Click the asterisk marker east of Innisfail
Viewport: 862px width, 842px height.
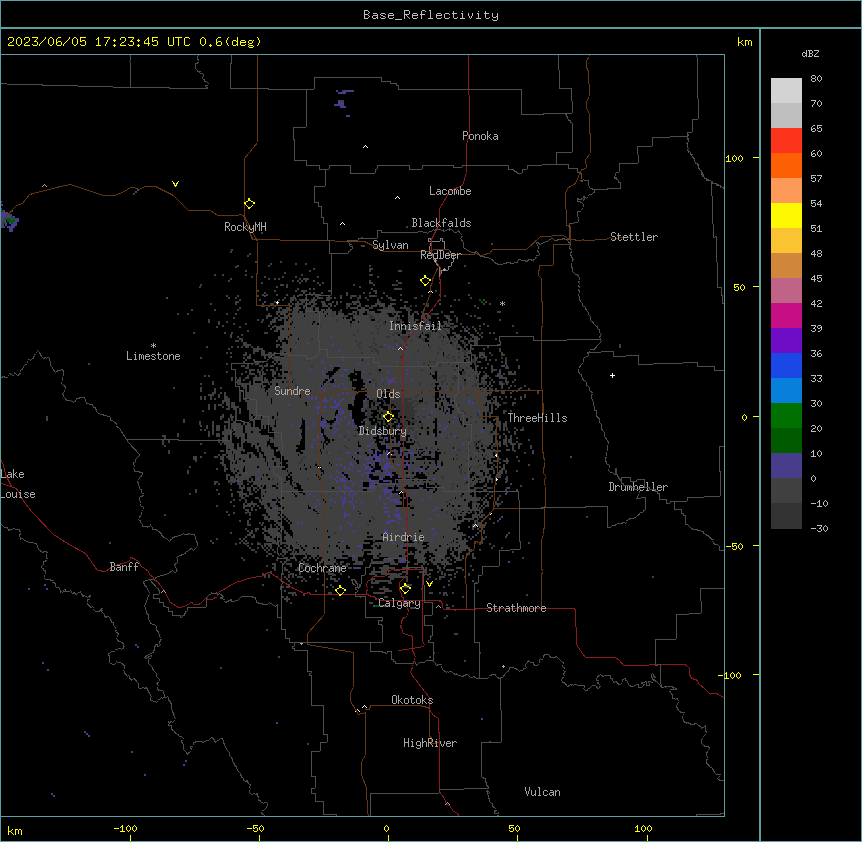[x=502, y=303]
